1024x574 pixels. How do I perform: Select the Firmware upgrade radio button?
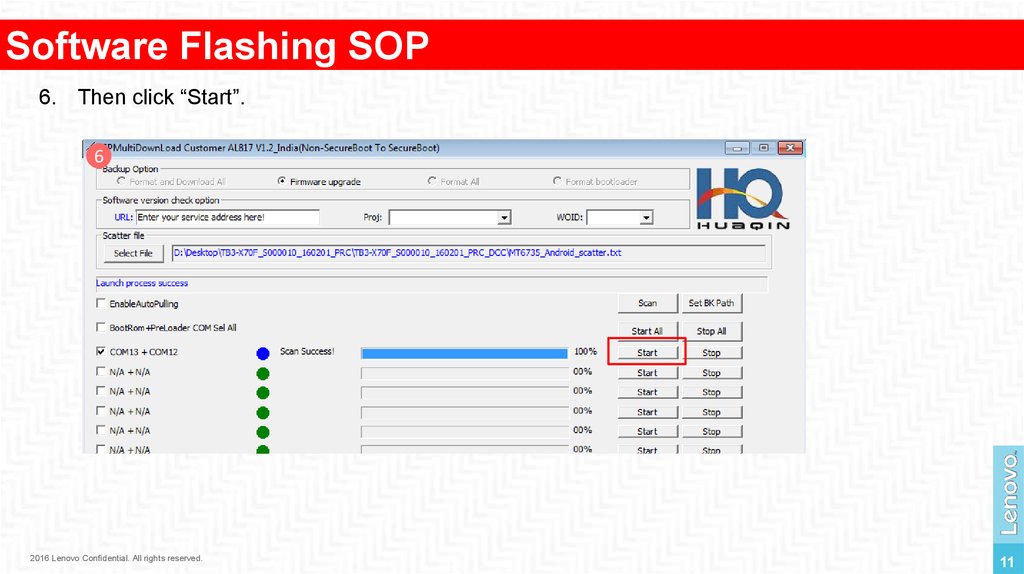click(x=281, y=181)
